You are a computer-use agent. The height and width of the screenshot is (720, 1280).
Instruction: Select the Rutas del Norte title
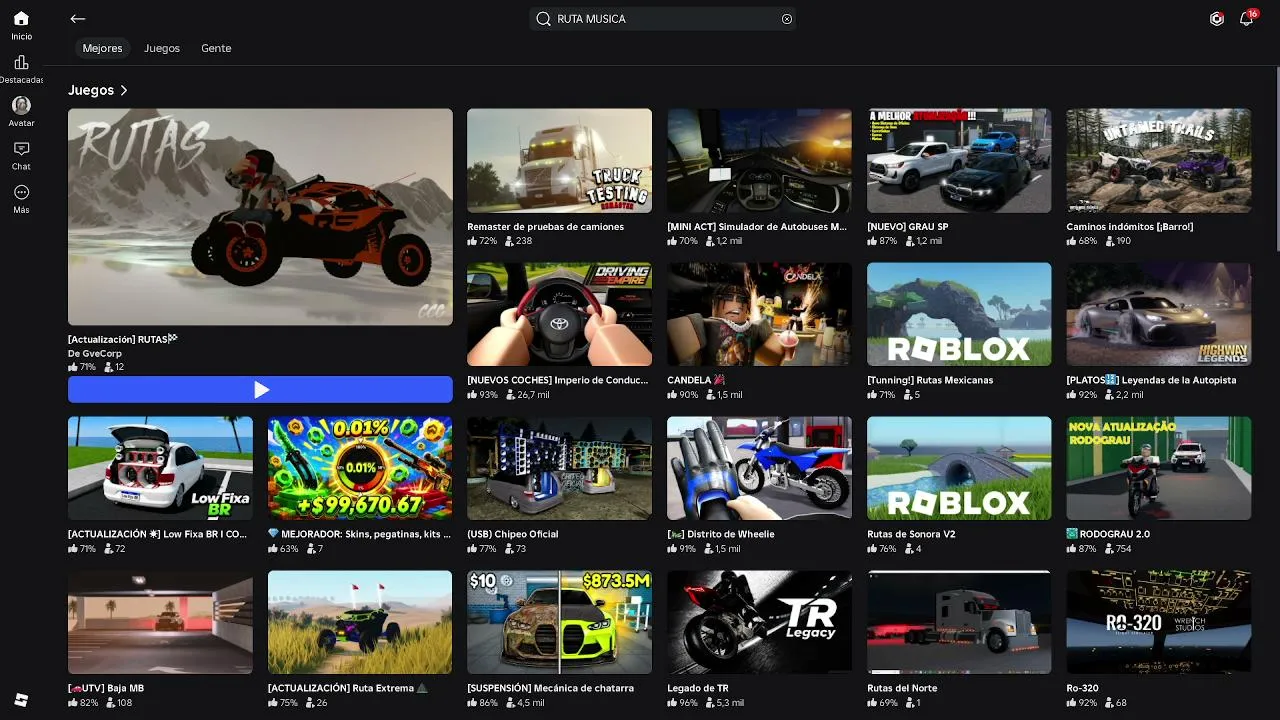click(x=902, y=688)
